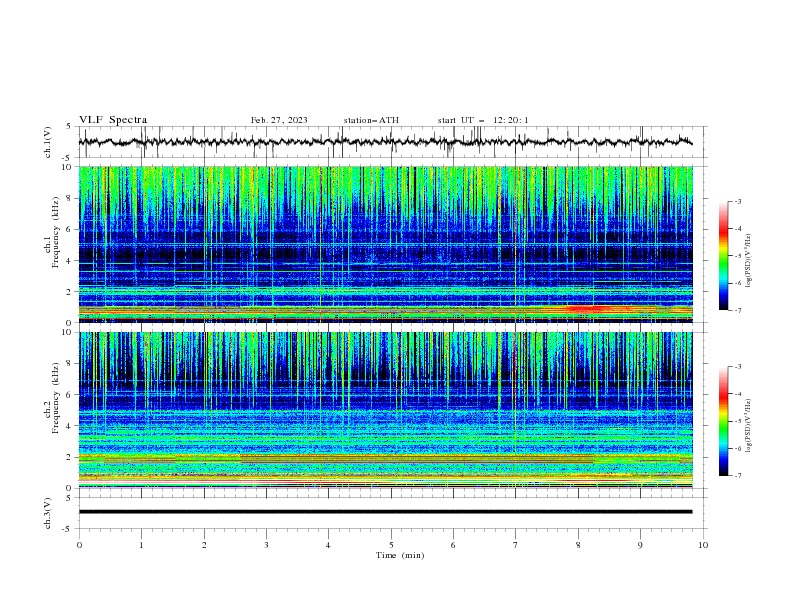
Task: Click the "-3" label on ch.1 colorbar
Action: point(737,201)
